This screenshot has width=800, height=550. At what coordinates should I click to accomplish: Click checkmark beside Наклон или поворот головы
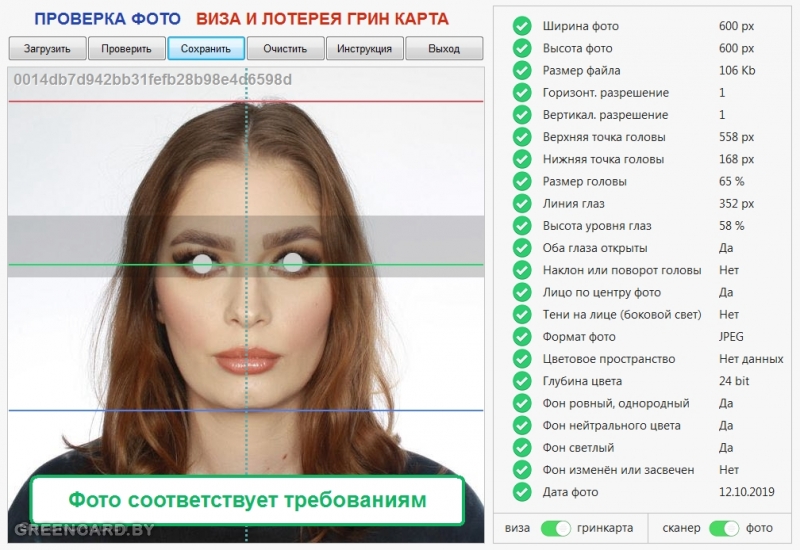pyautogui.click(x=522, y=270)
